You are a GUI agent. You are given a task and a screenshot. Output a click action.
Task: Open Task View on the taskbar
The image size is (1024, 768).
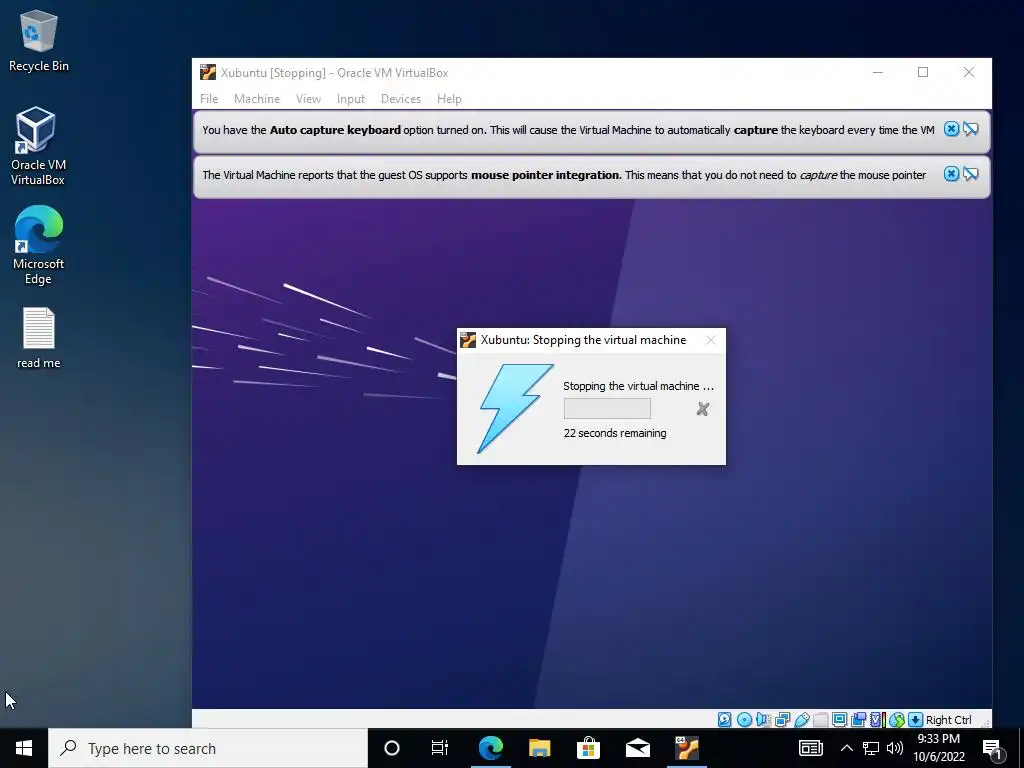click(x=440, y=748)
